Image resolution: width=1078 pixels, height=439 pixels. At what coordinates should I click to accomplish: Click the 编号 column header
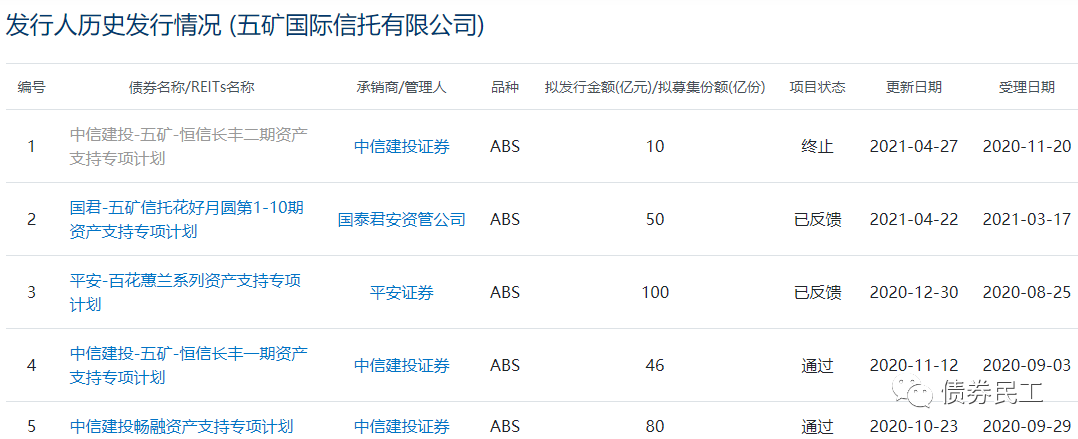coord(31,87)
